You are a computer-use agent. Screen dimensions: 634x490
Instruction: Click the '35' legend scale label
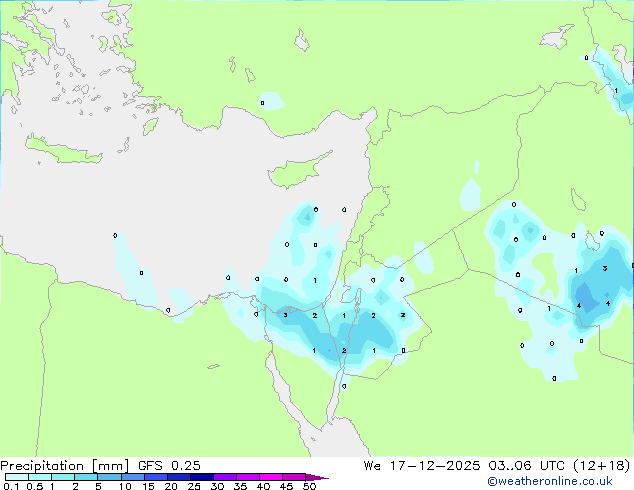click(240, 486)
